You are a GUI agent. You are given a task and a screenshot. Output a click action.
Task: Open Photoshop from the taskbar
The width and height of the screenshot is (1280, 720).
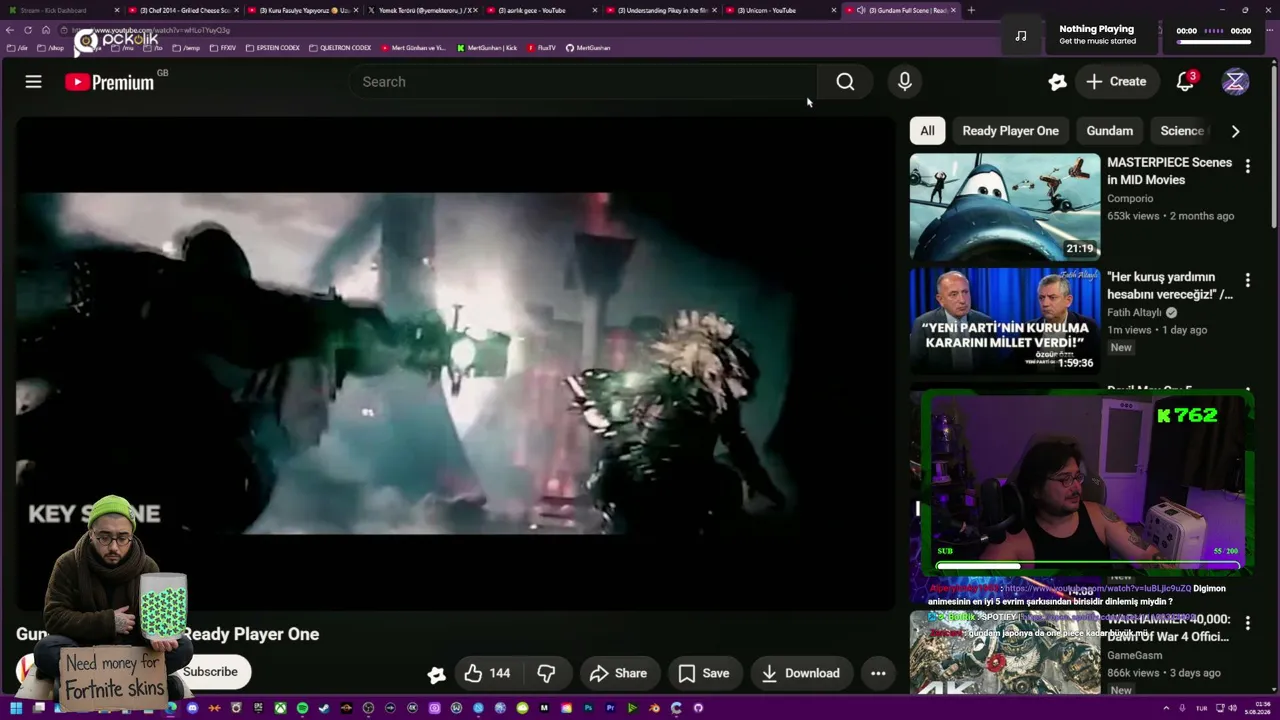tap(588, 708)
